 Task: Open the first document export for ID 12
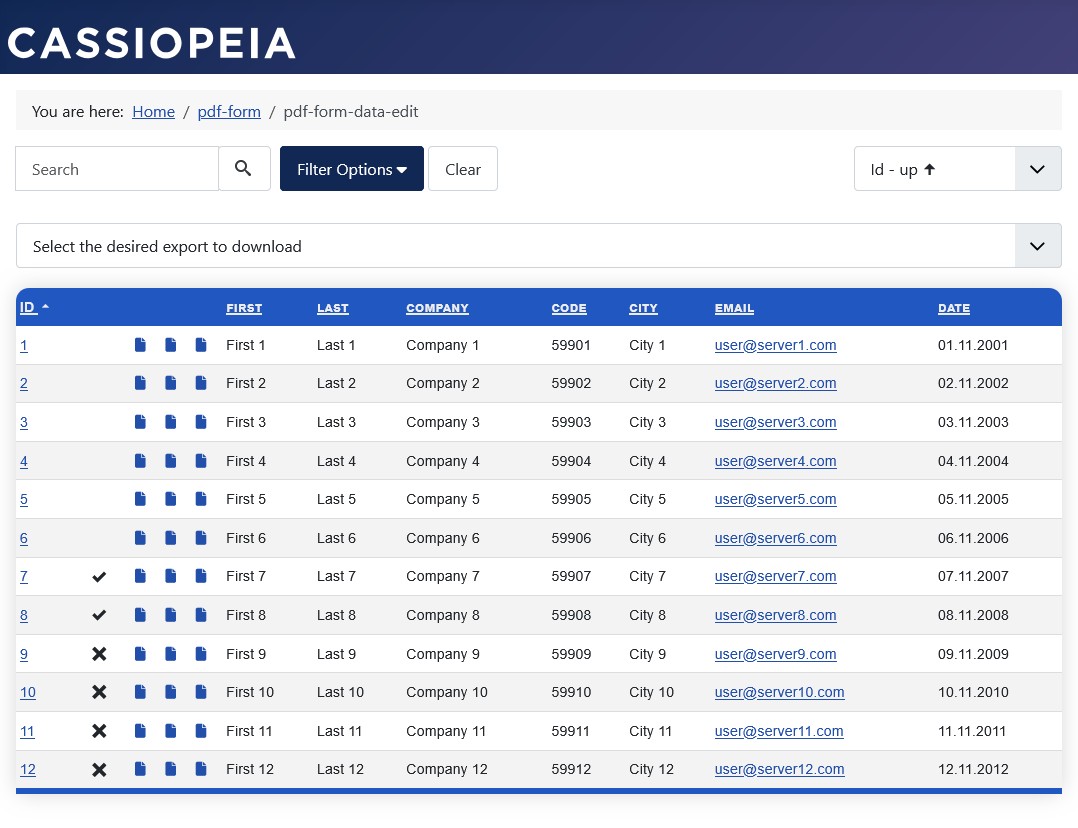(x=140, y=768)
